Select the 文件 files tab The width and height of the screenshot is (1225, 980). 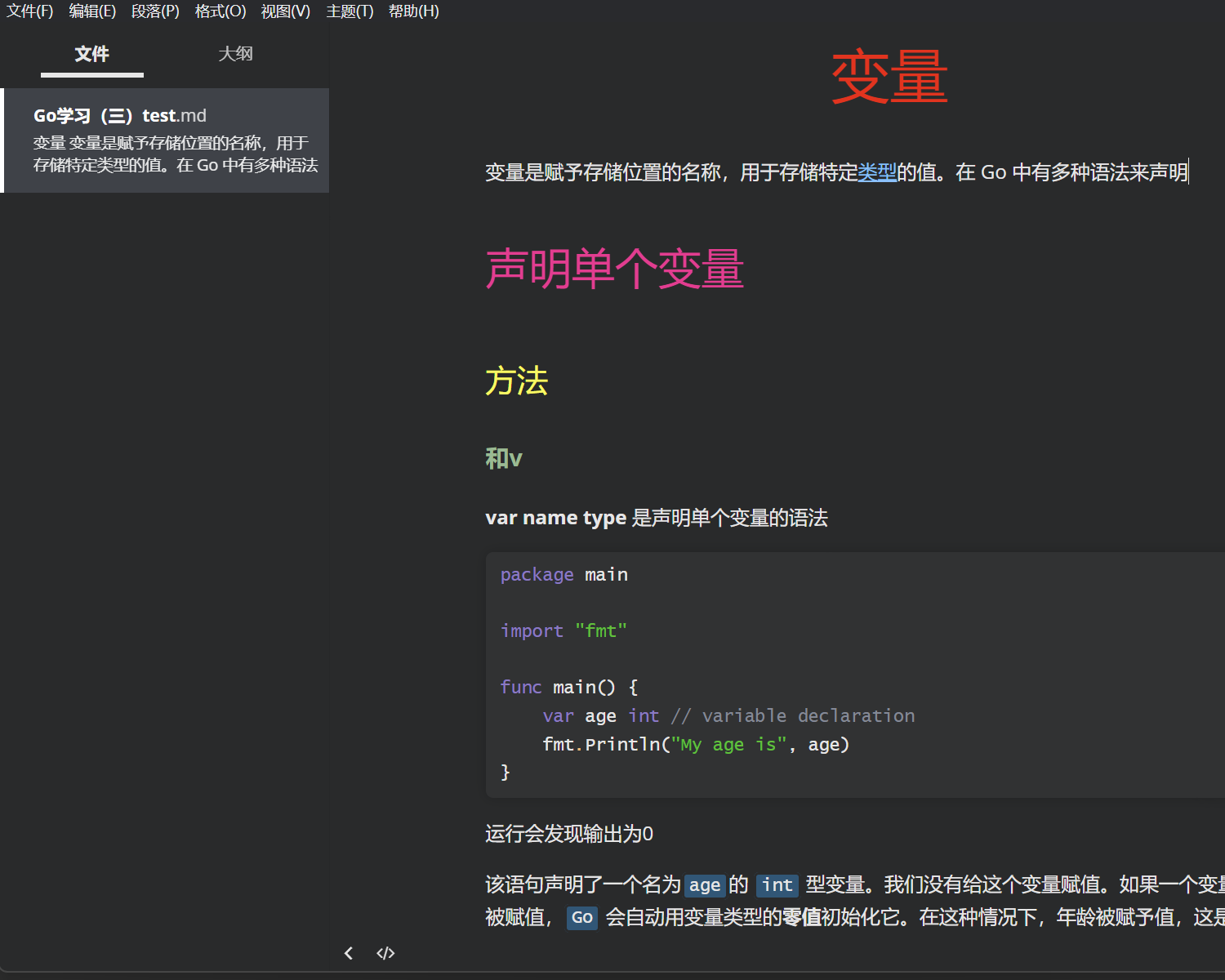(x=92, y=54)
